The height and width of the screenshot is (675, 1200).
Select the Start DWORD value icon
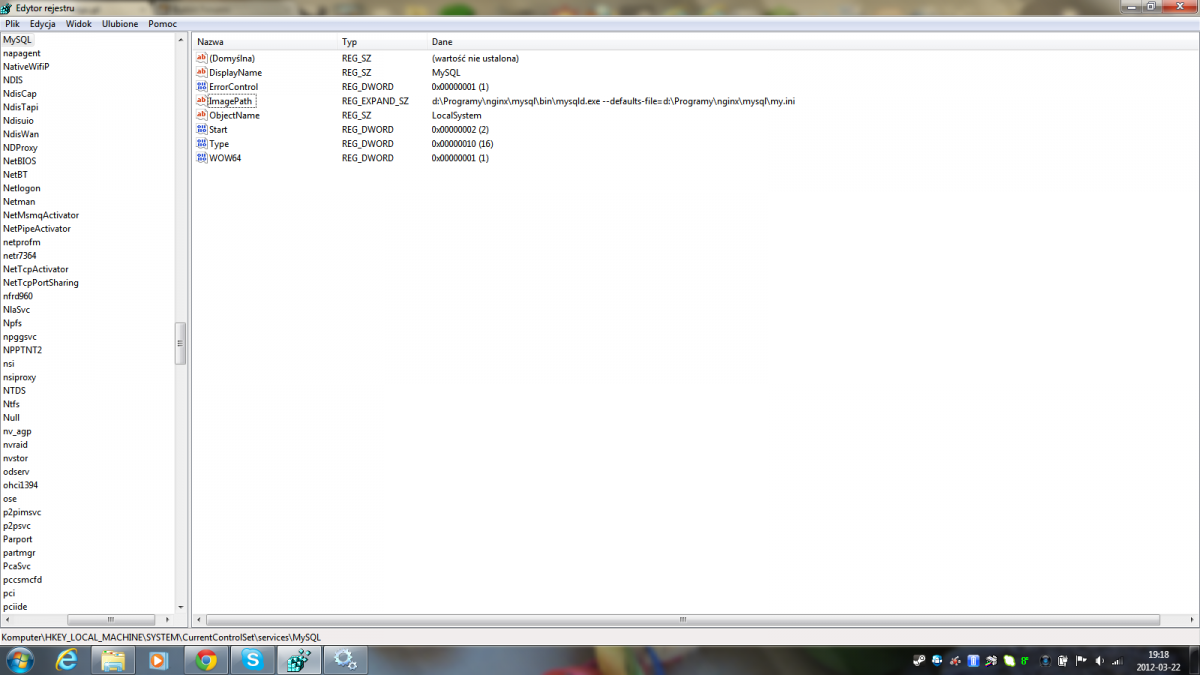(x=201, y=129)
